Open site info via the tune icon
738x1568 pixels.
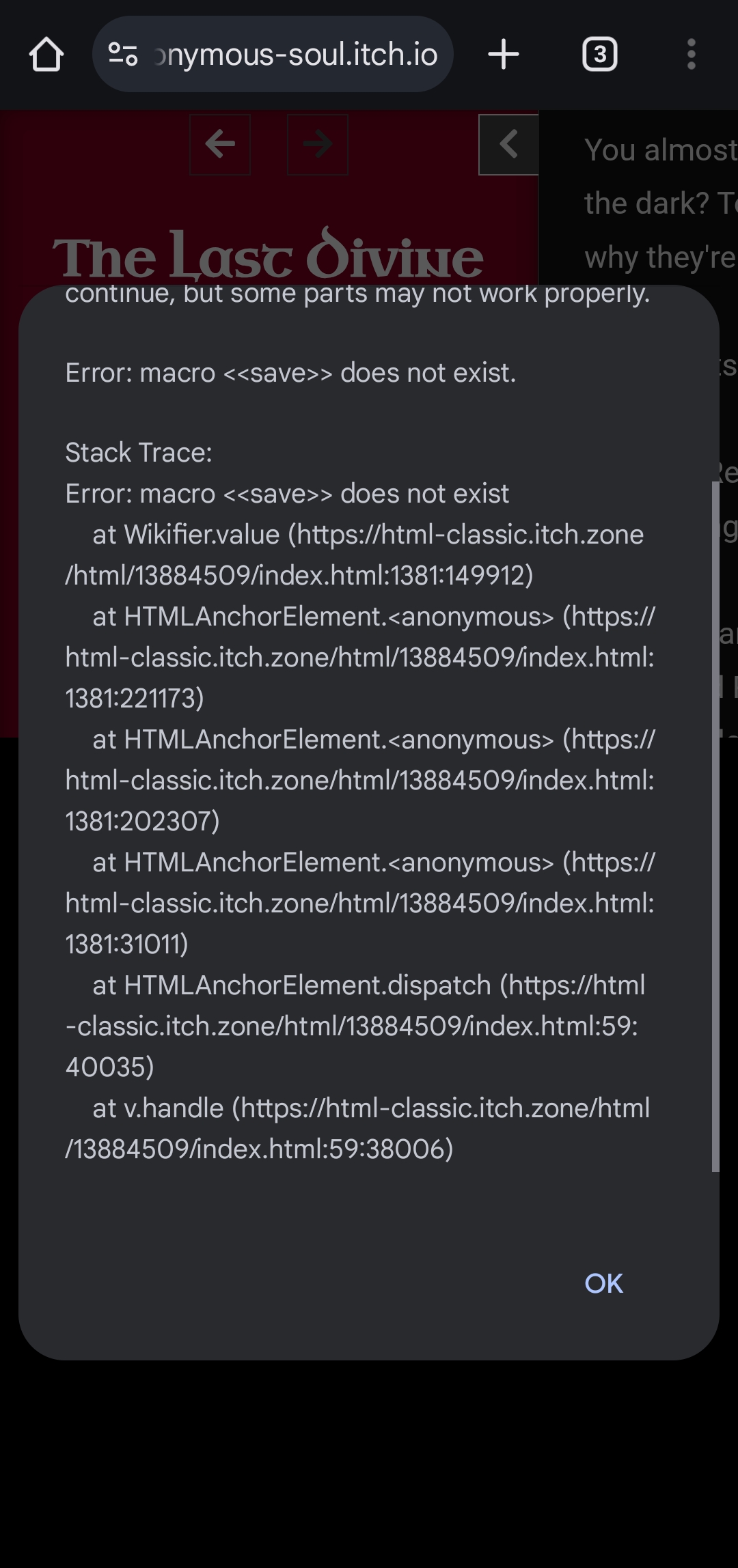(123, 55)
